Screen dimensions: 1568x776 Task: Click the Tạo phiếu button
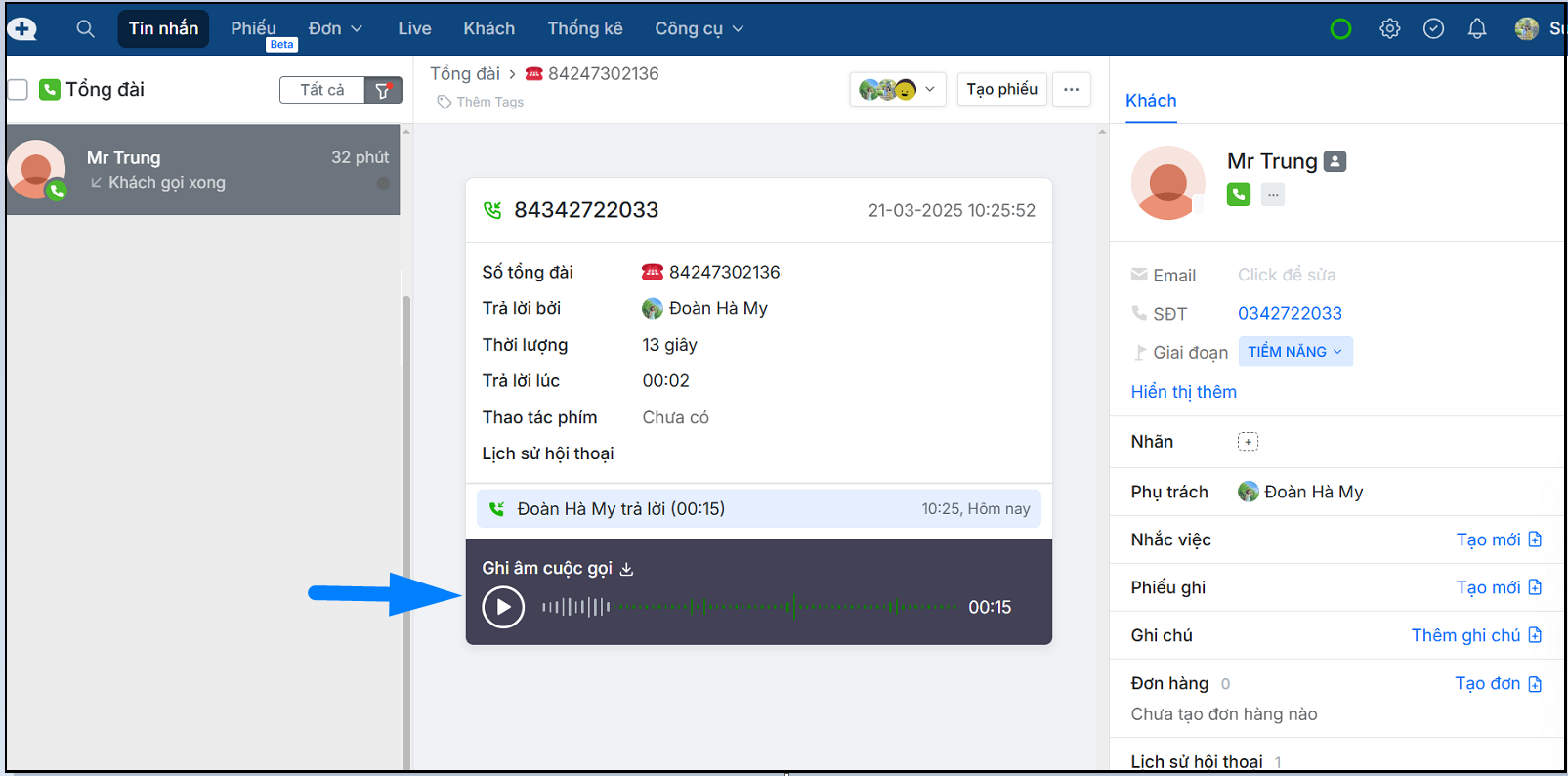[1001, 90]
